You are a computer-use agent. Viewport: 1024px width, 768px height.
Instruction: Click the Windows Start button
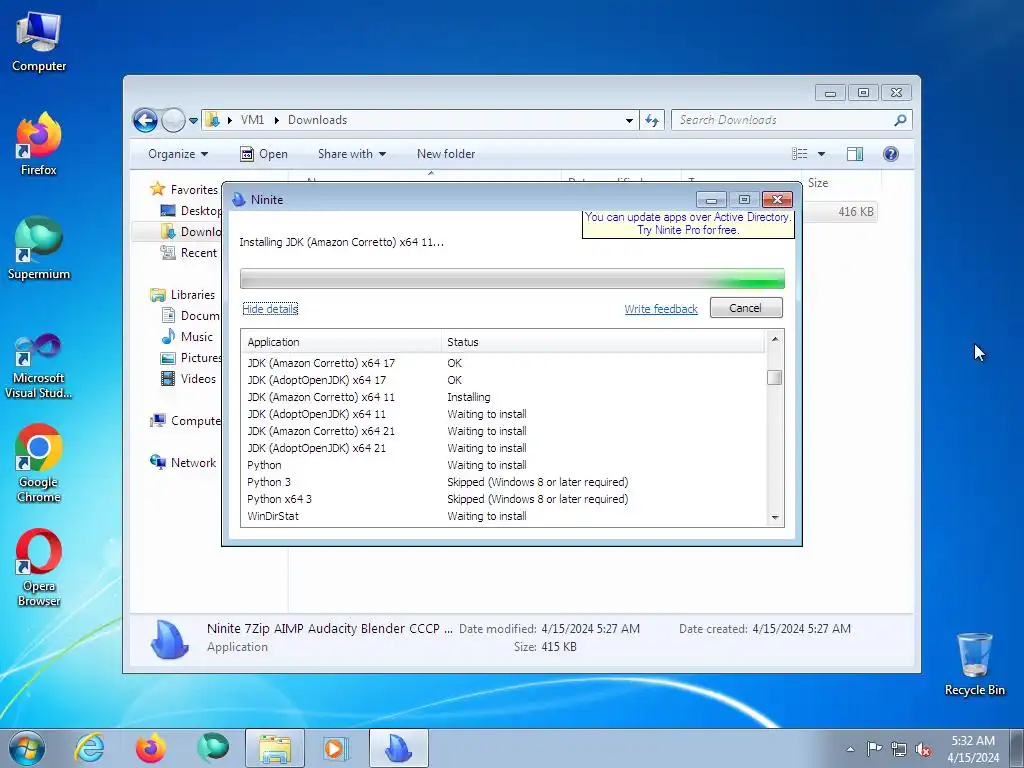tap(27, 748)
